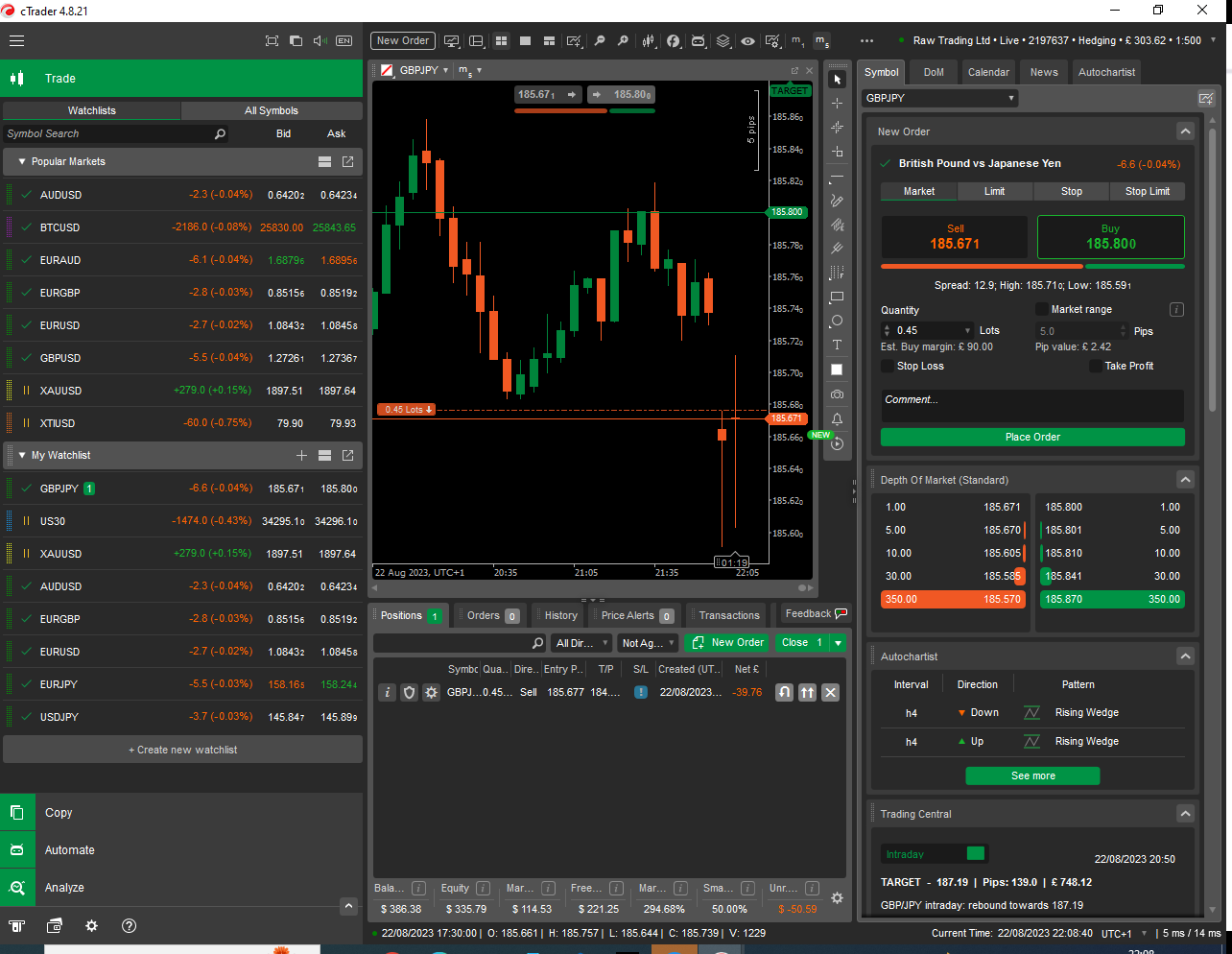Enable the Stop Loss checkbox

pos(887,366)
